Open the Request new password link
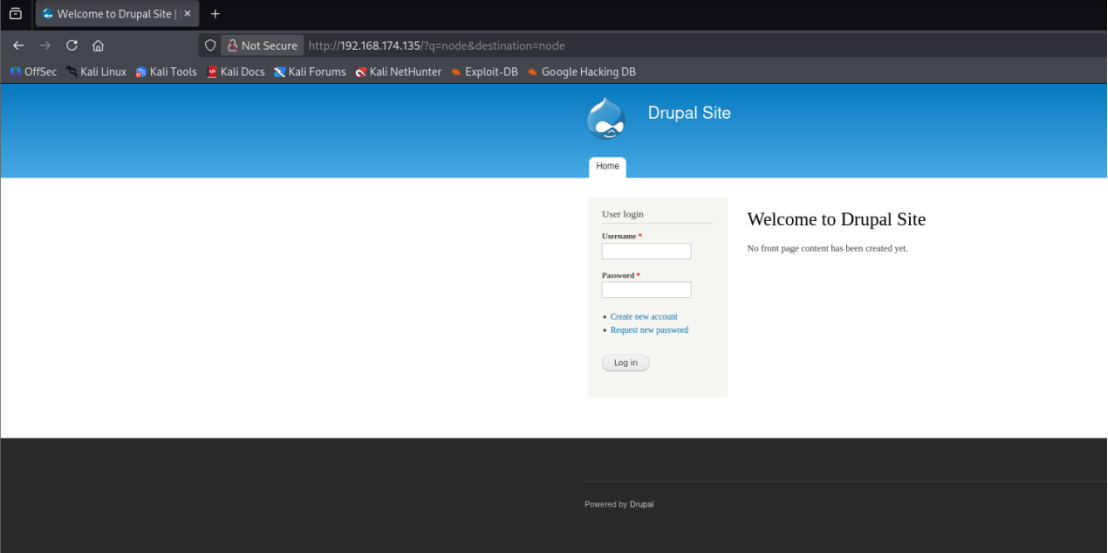This screenshot has width=1108, height=553. [x=649, y=330]
